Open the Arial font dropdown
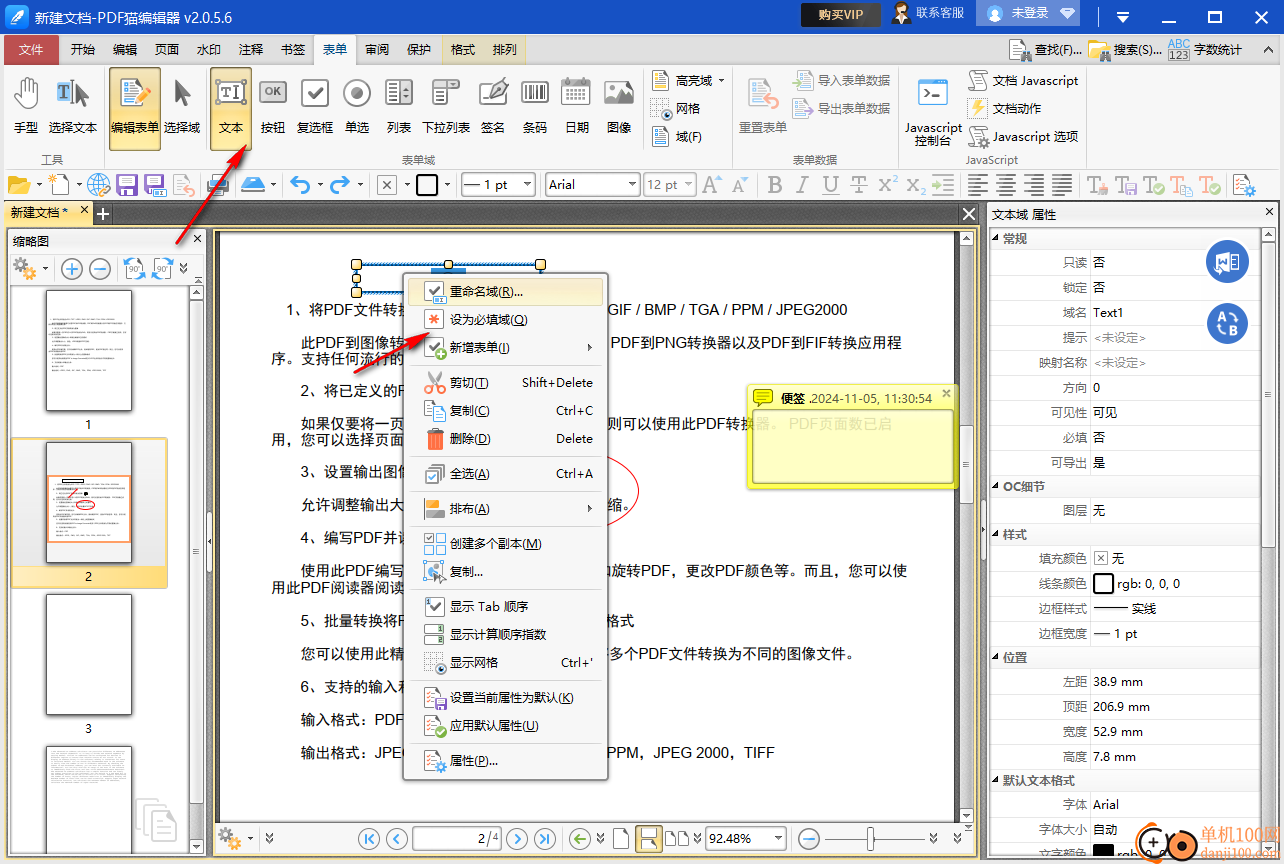1284x864 pixels. click(x=633, y=185)
